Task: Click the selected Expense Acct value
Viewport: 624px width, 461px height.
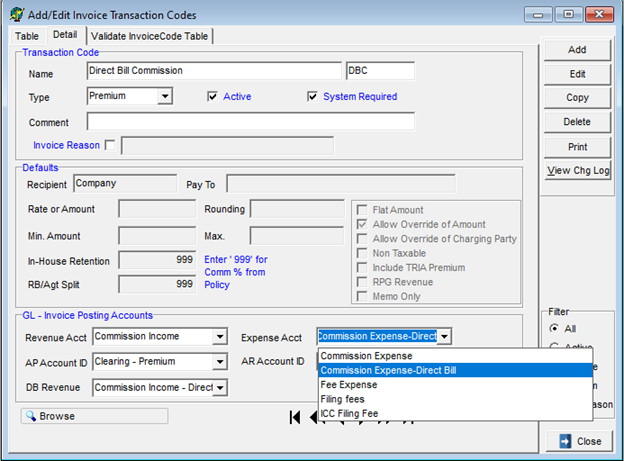Action: [x=377, y=337]
